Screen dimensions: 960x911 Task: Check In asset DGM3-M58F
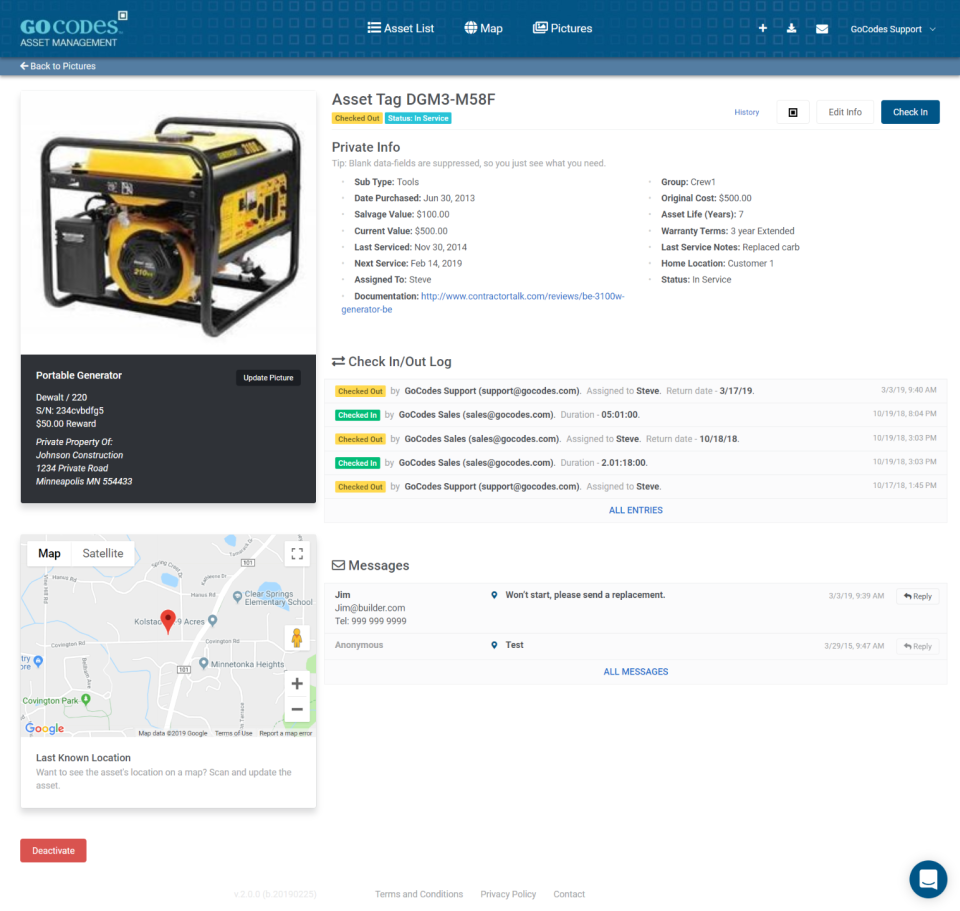[910, 111]
